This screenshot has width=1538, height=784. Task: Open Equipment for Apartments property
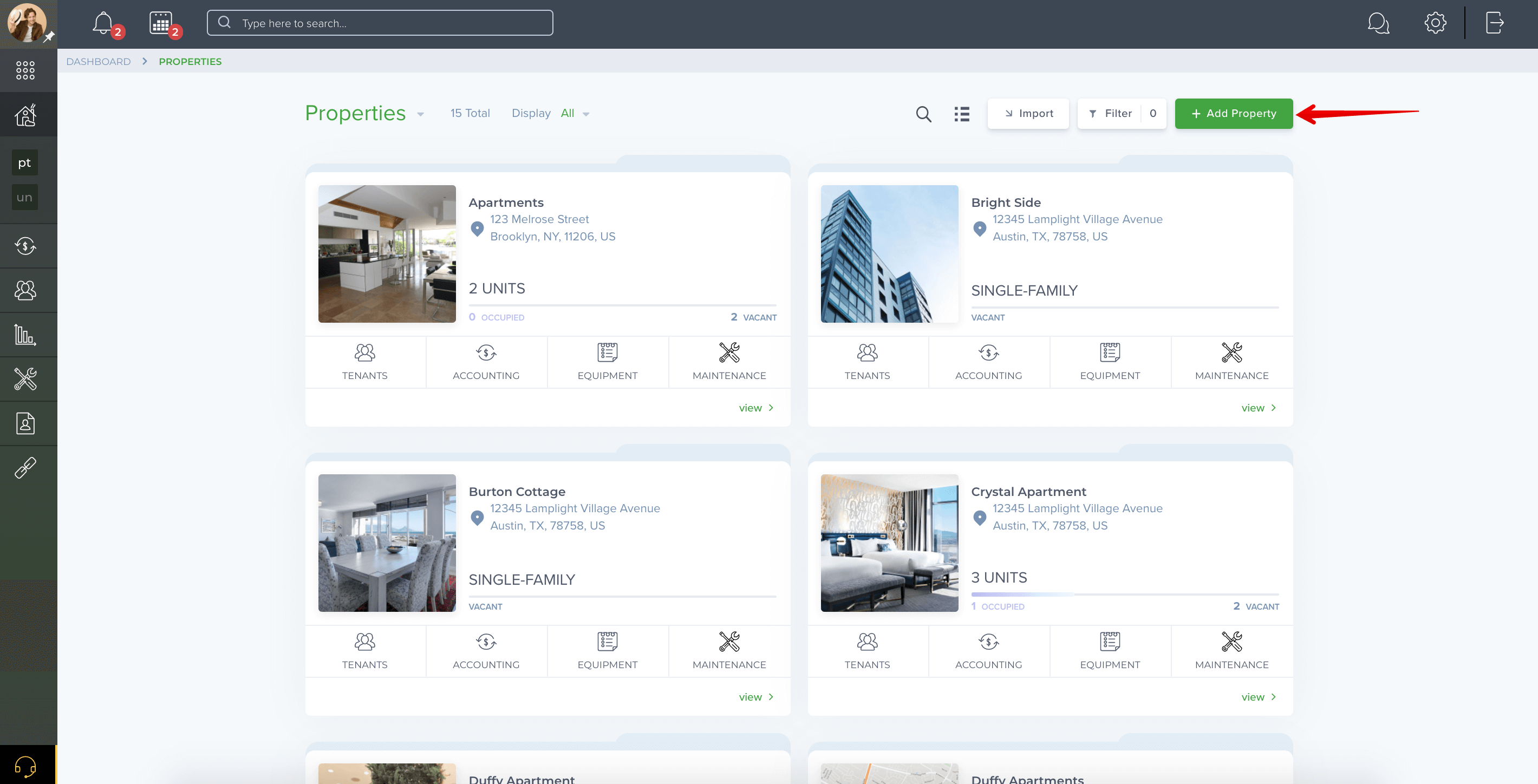tap(607, 362)
